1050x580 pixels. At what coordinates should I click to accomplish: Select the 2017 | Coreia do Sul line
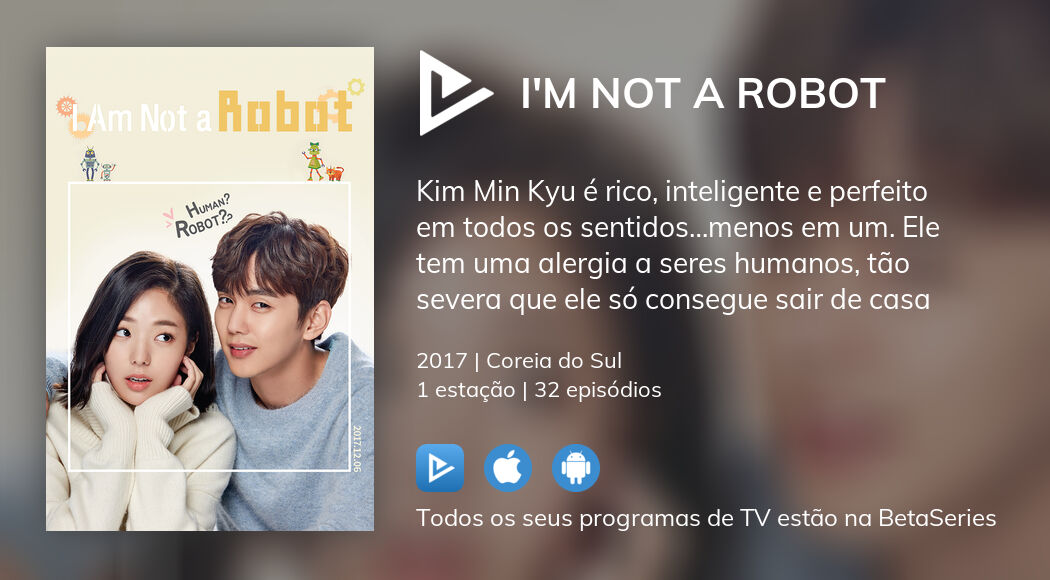tap(519, 360)
